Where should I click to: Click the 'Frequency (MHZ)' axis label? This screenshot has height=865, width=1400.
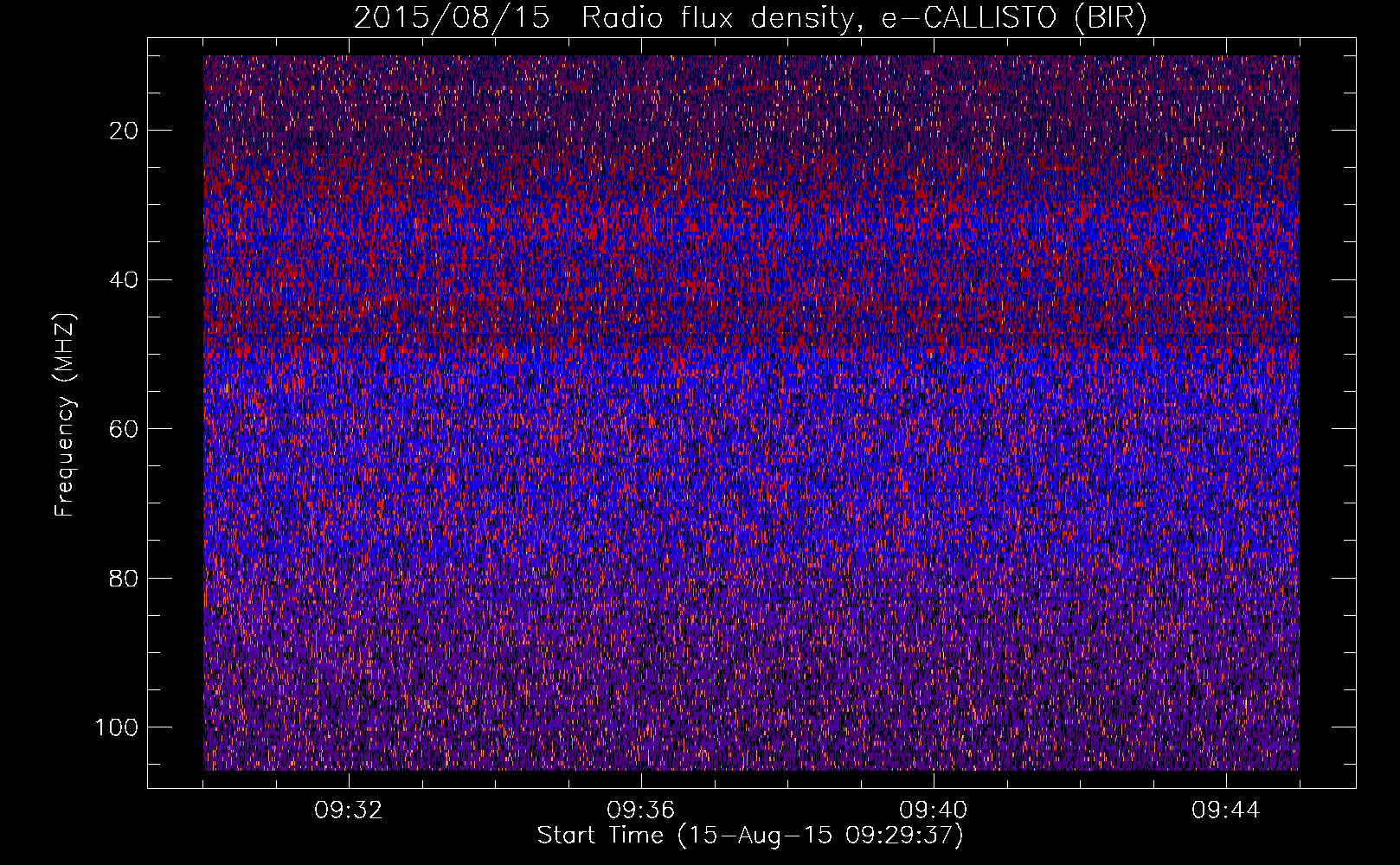click(65, 415)
